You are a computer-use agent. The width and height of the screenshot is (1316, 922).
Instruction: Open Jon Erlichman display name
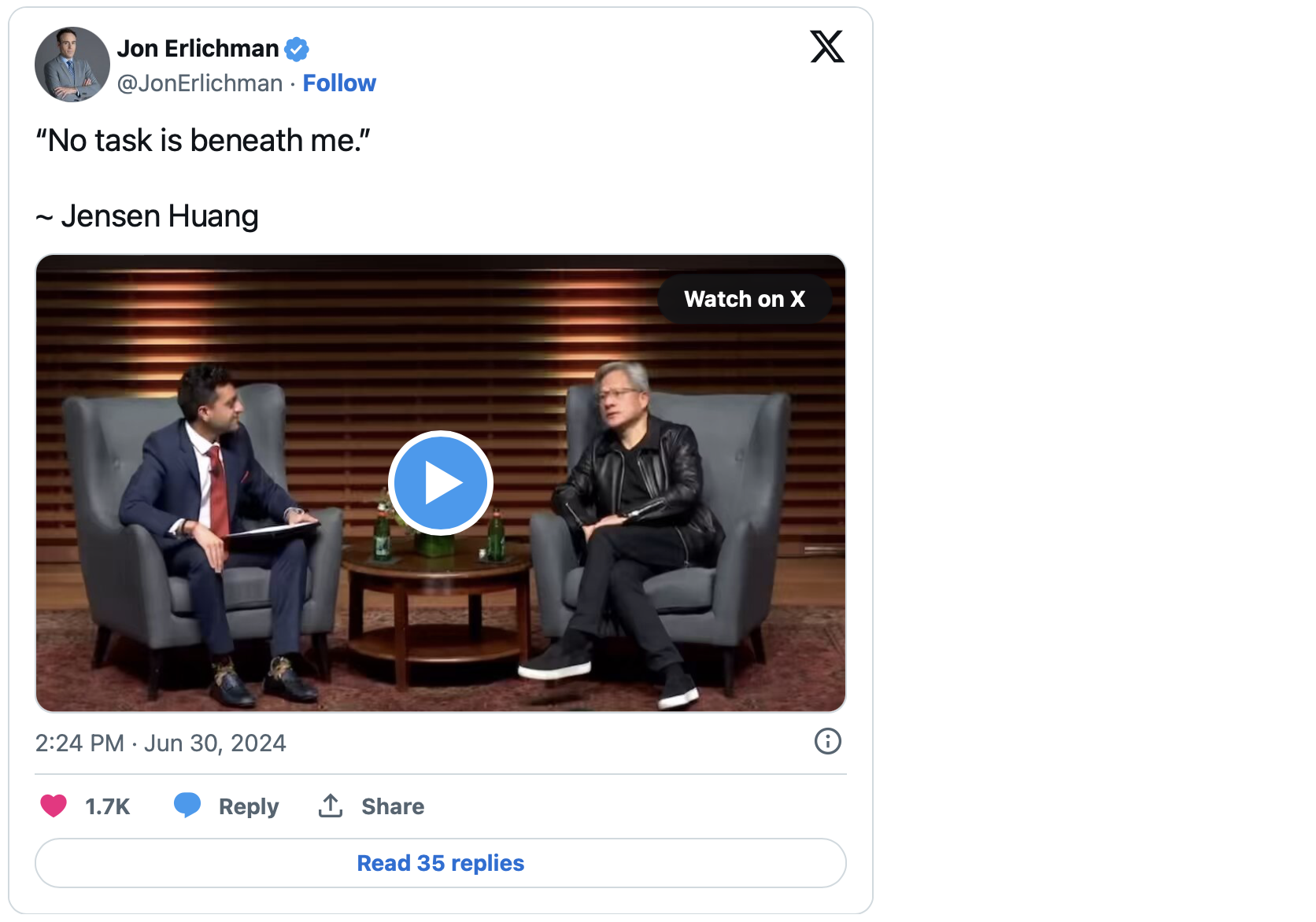198,49
